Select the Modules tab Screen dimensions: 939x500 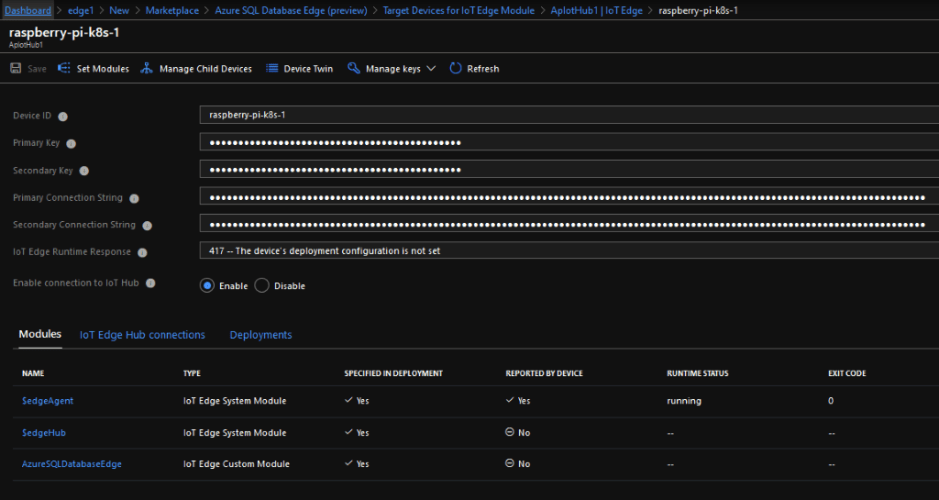[40, 334]
